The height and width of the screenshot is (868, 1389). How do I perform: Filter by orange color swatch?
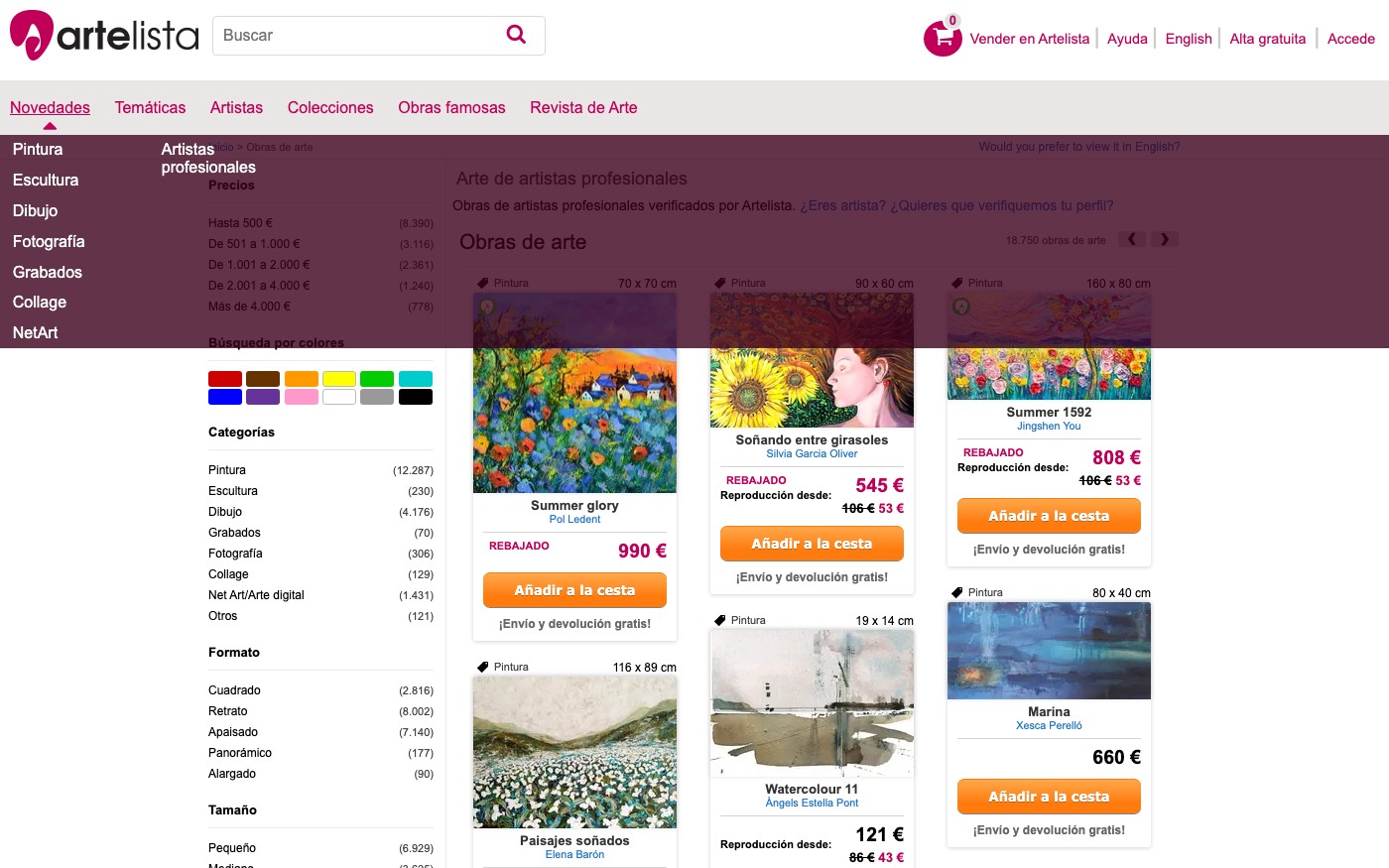[x=302, y=378]
